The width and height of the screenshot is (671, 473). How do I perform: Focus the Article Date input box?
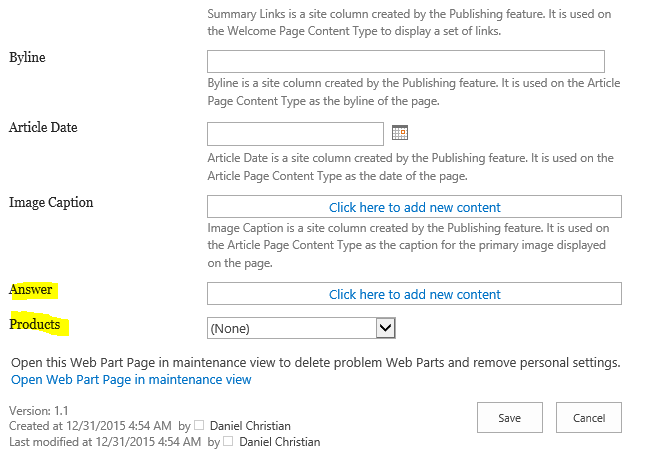point(295,133)
